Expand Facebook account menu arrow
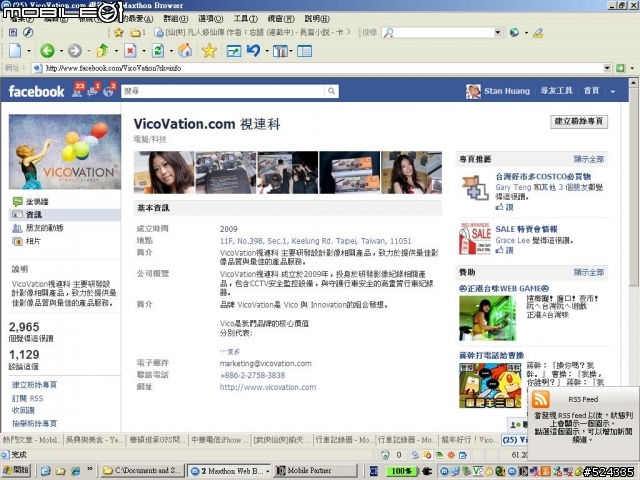The image size is (640, 480). [x=613, y=91]
